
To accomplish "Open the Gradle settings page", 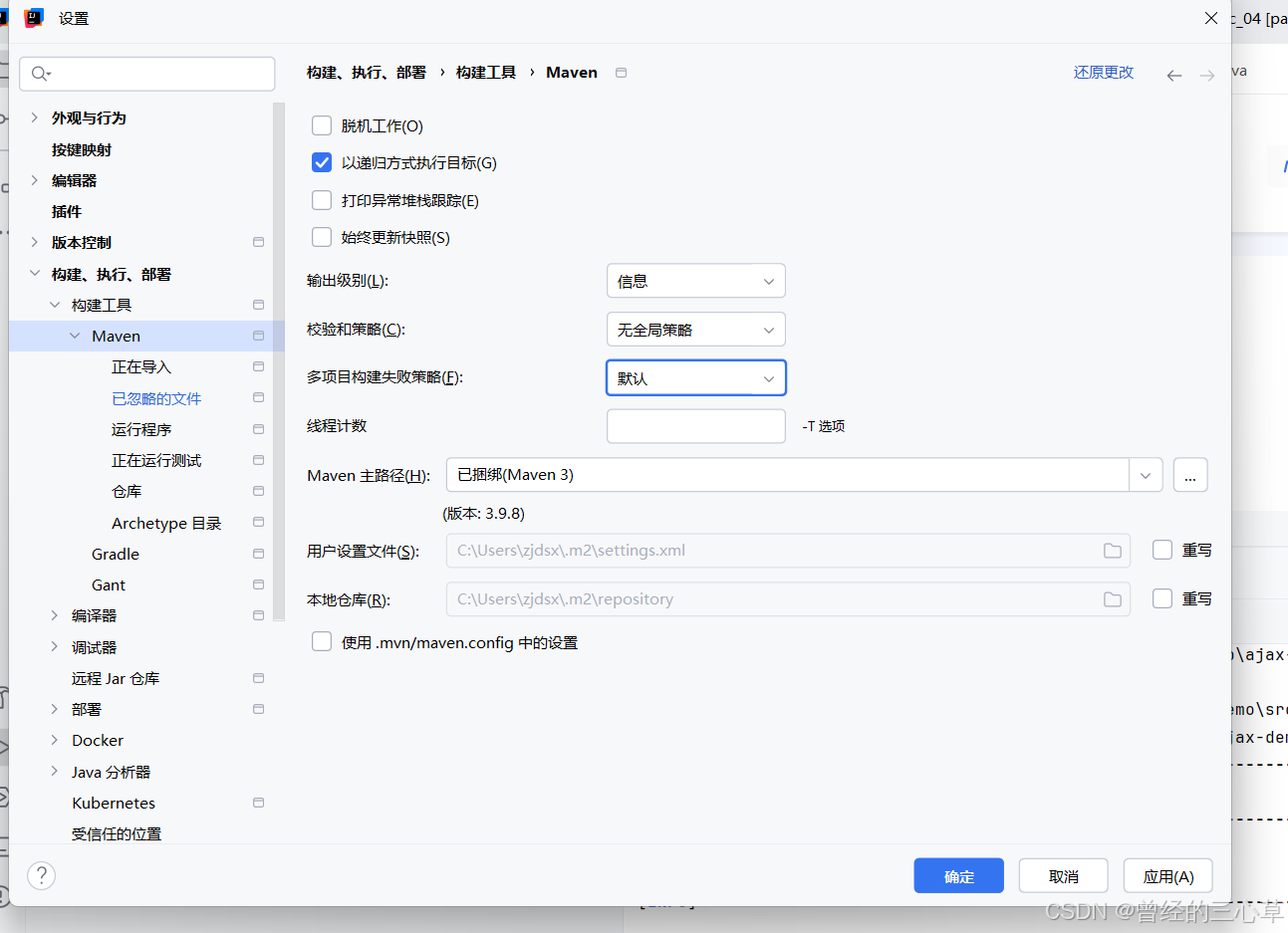I will pyautogui.click(x=116, y=554).
